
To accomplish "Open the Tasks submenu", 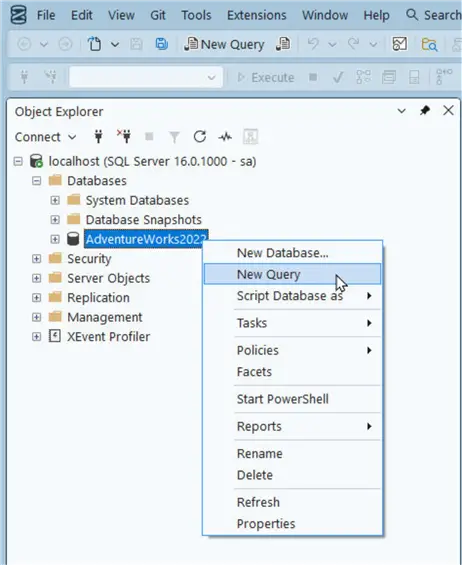I will 292,323.
